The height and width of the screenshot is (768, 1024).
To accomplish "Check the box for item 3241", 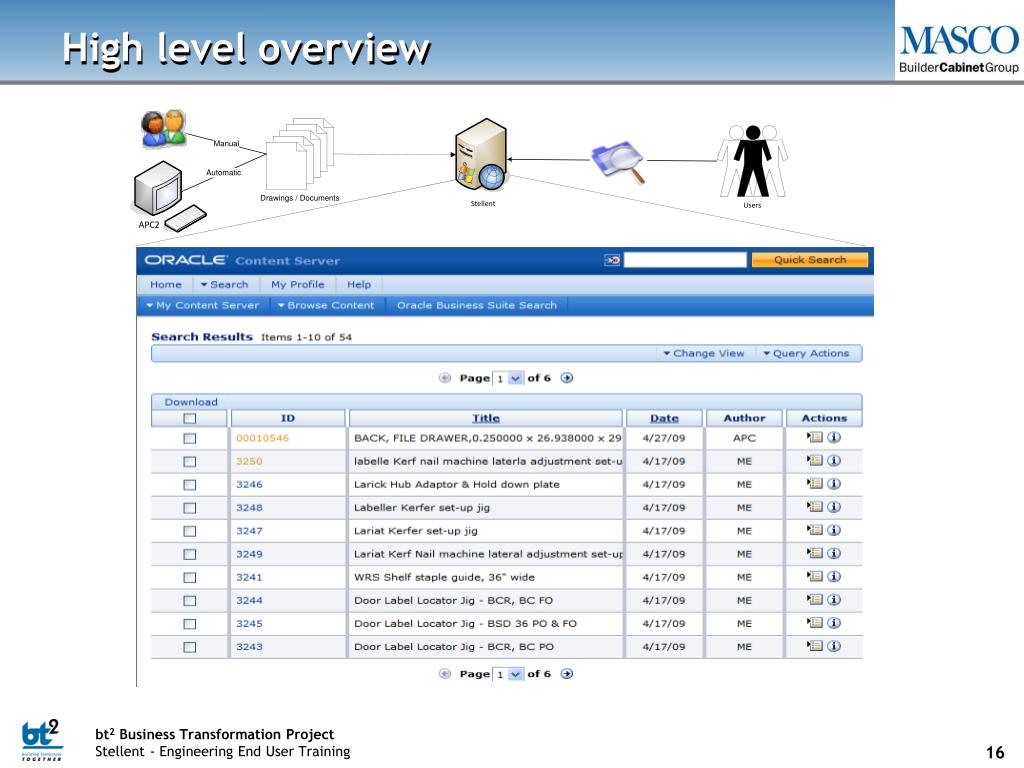I will click(x=189, y=577).
